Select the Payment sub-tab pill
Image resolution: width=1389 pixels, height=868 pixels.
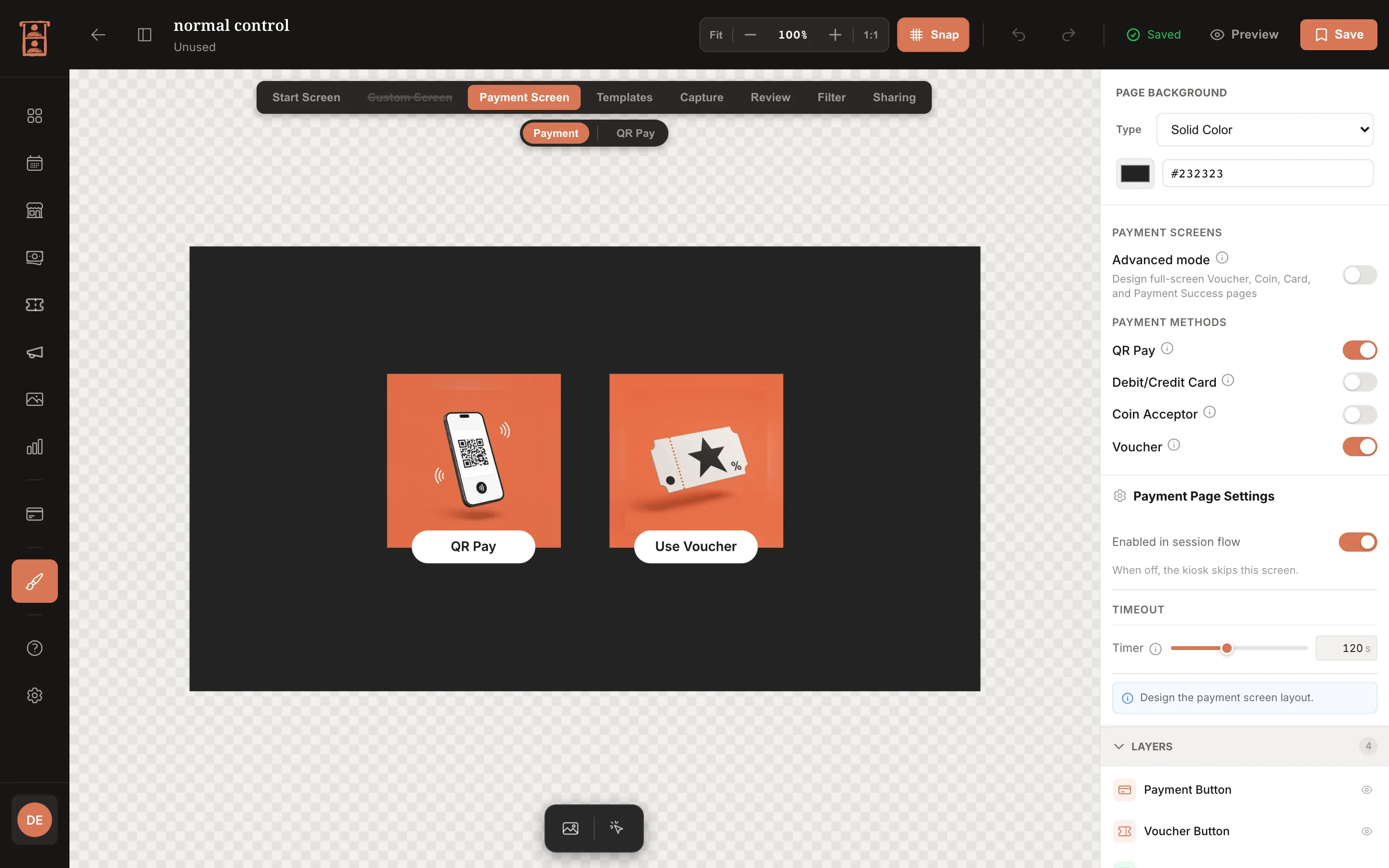[556, 133]
